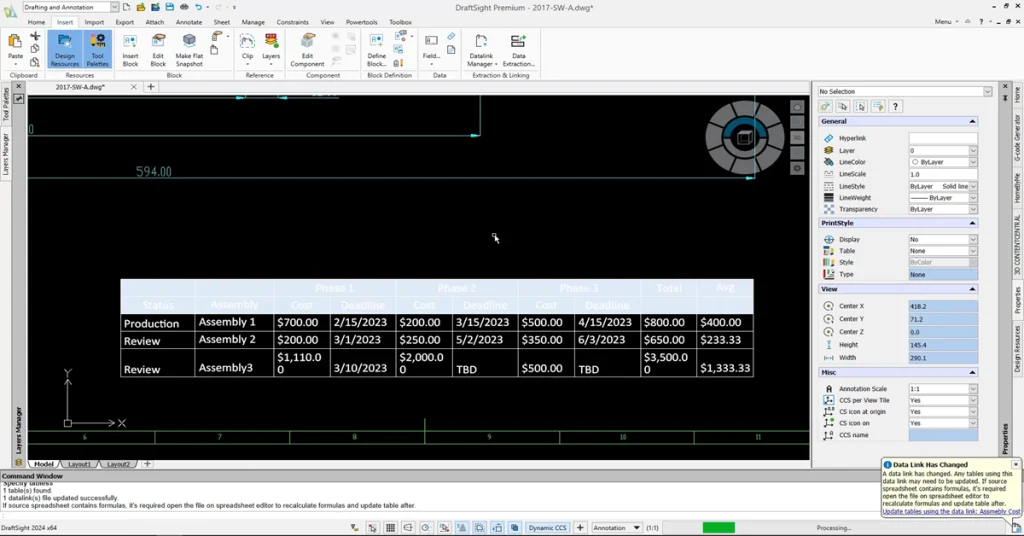Toggle the Snap status bar button
This screenshot has width=1024, height=536.
point(373,528)
